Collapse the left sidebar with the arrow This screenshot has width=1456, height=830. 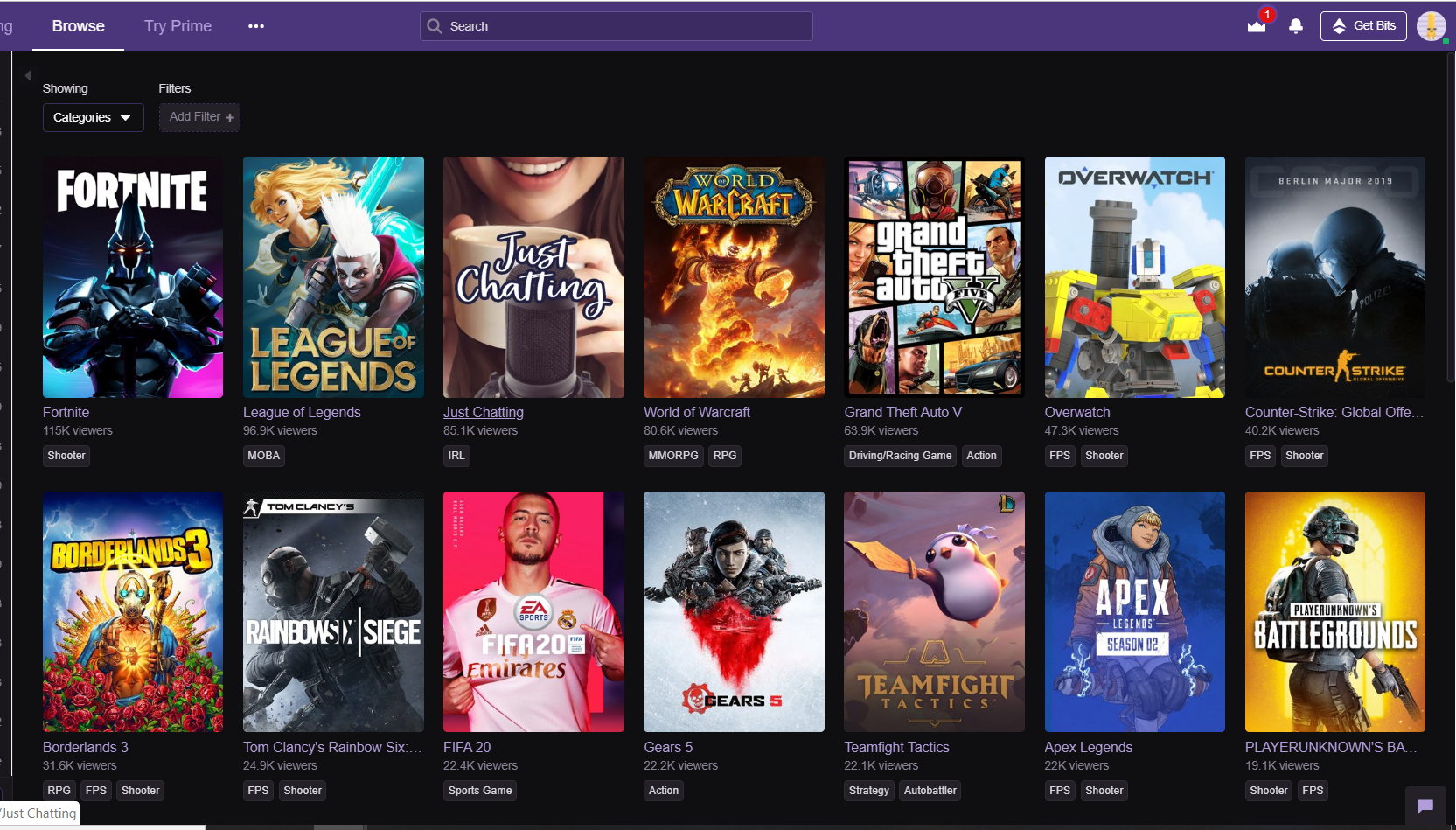pos(27,75)
